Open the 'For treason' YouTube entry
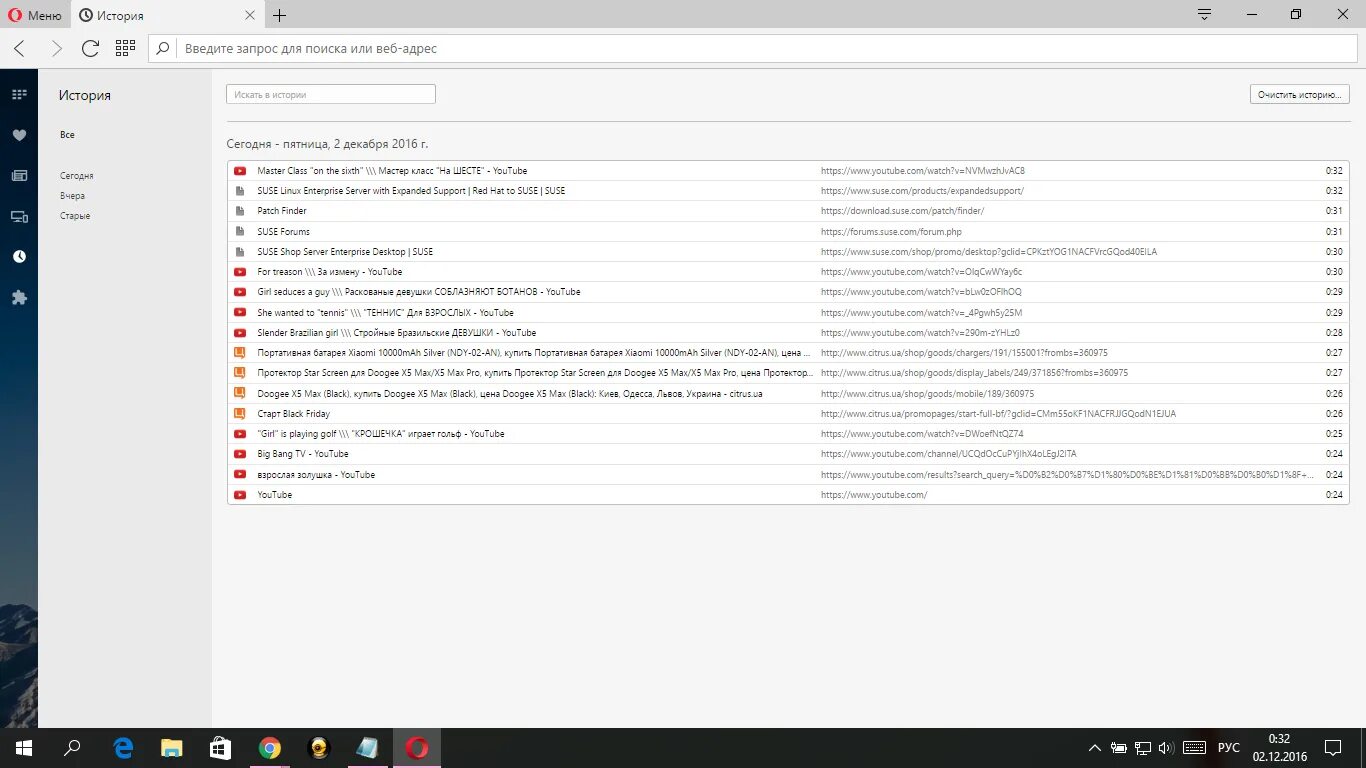 tap(788, 272)
